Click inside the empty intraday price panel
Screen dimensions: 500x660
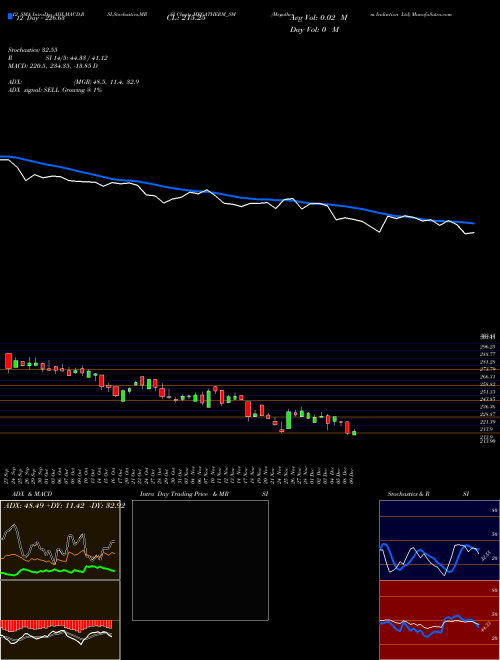[x=200, y=560]
